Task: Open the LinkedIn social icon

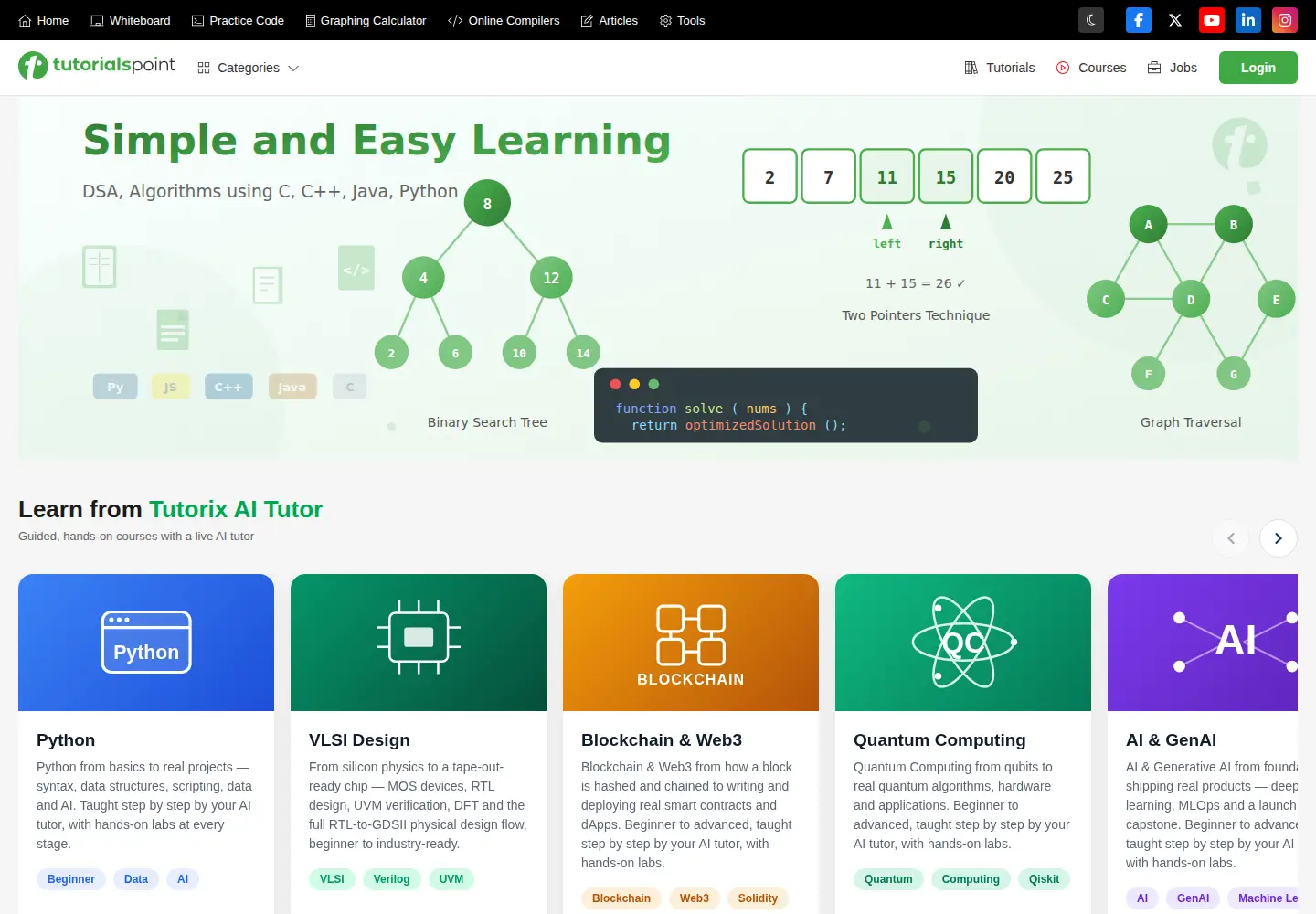Action: click(1248, 20)
